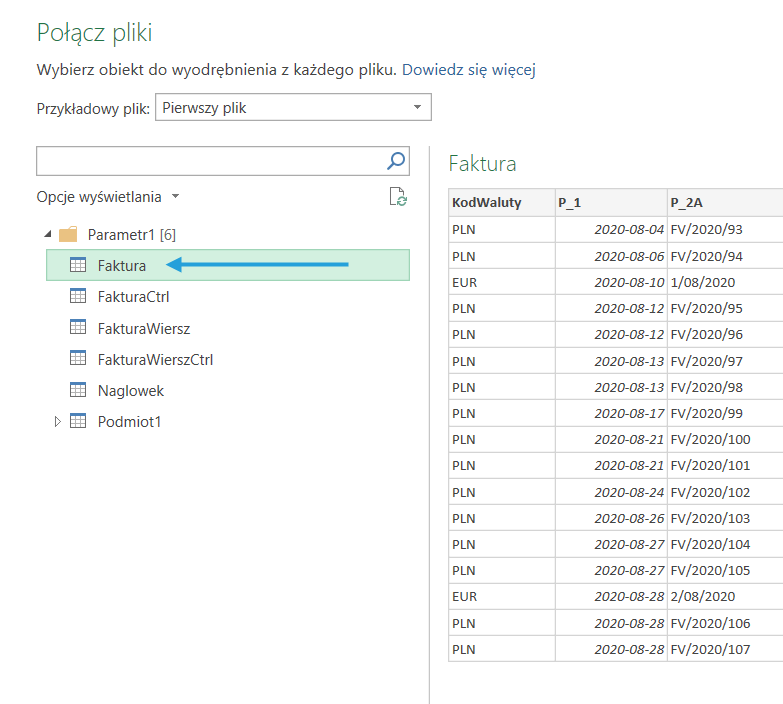This screenshot has height=704, width=783.
Task: Collapse the Parametr1 folder node
Action: tap(48, 235)
